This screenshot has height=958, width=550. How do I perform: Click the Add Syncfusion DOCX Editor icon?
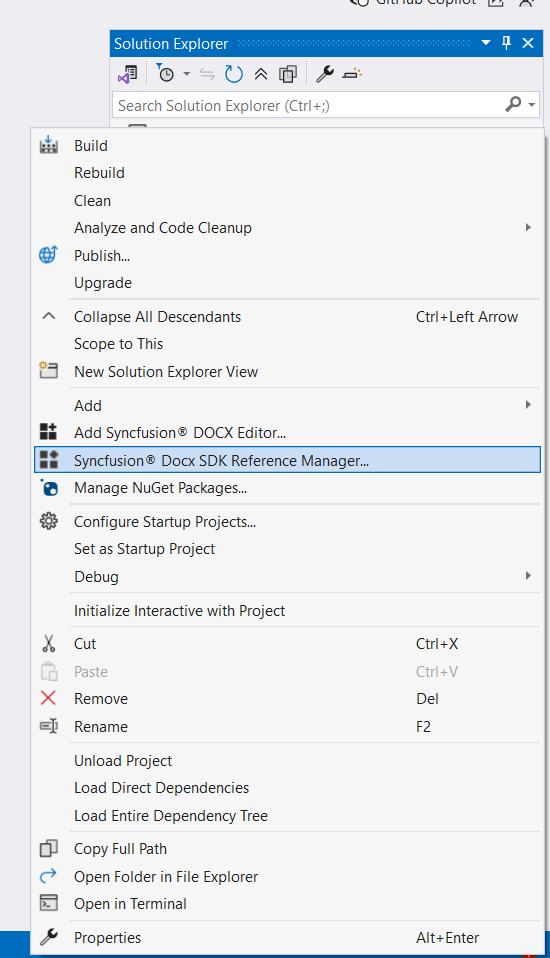(48, 432)
